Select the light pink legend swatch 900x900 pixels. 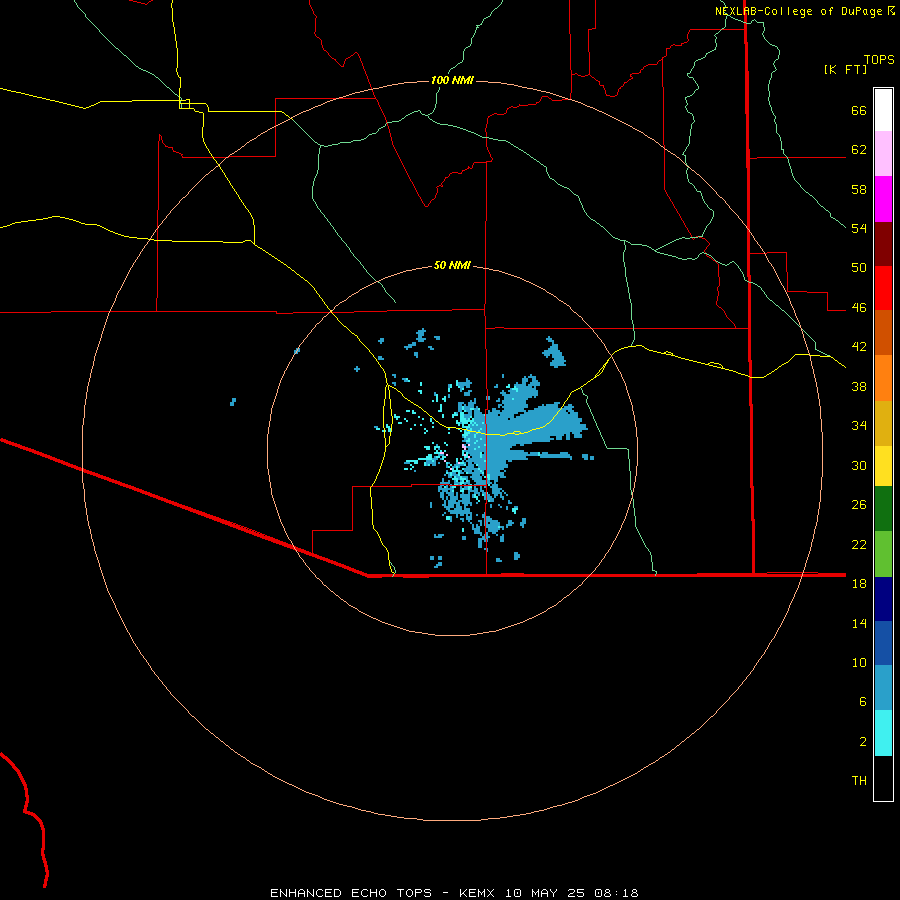883,153
